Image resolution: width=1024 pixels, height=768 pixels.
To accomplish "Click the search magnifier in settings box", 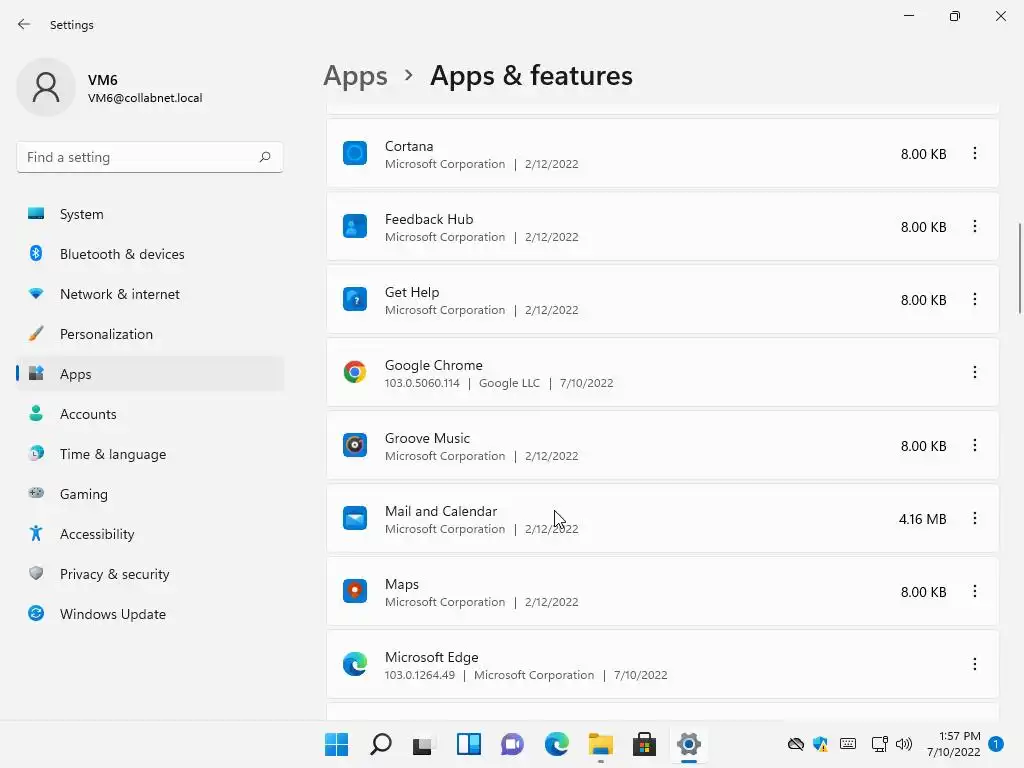I will point(264,157).
